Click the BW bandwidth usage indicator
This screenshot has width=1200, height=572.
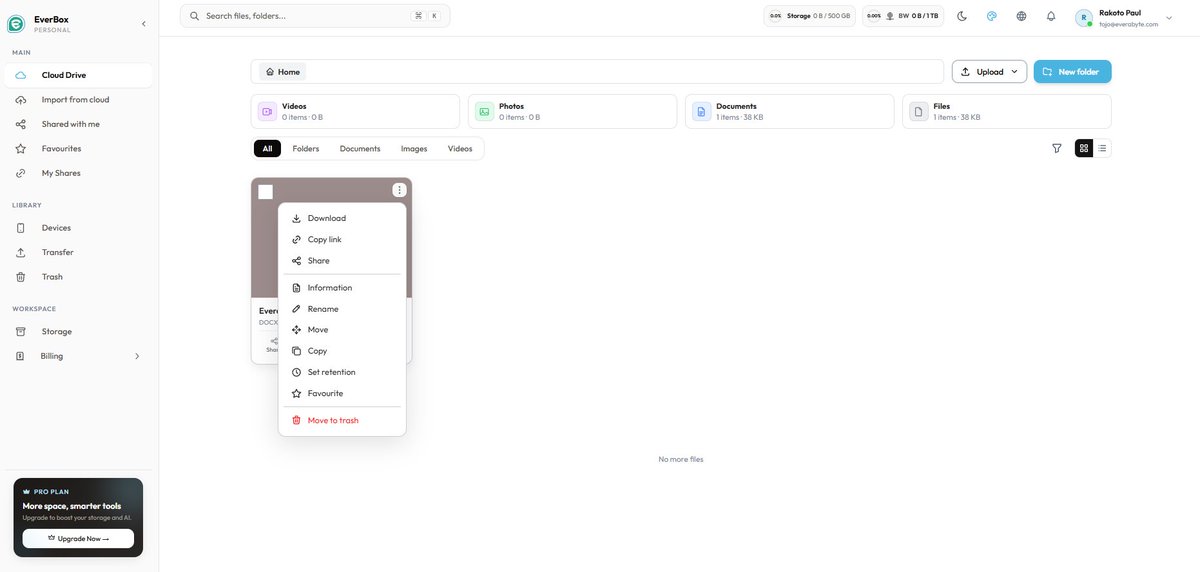(903, 16)
